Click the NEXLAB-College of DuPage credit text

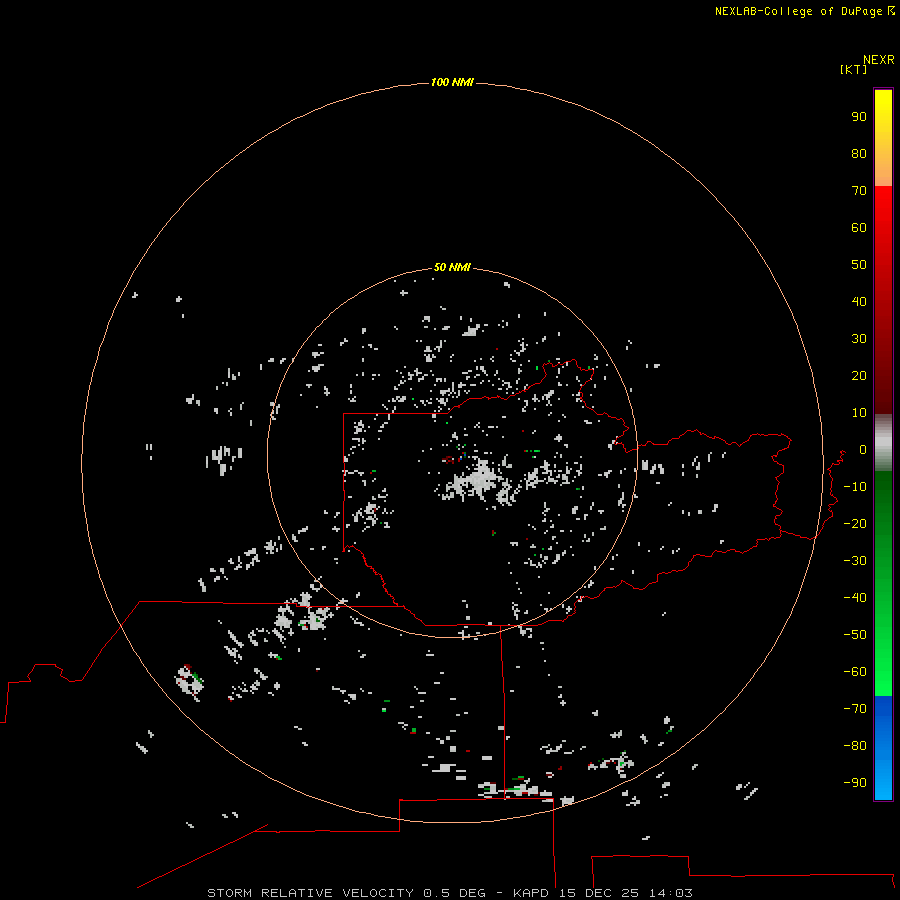pyautogui.click(x=799, y=11)
